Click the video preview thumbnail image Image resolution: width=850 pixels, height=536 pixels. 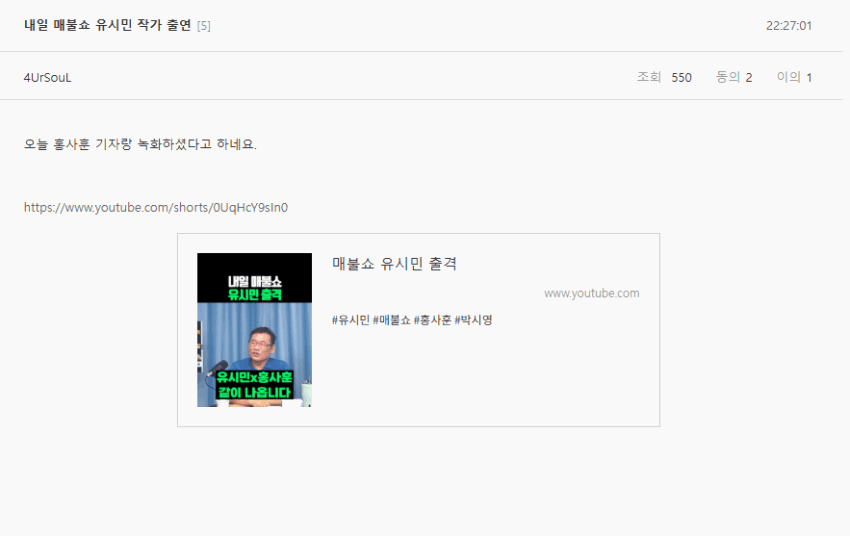pos(254,330)
